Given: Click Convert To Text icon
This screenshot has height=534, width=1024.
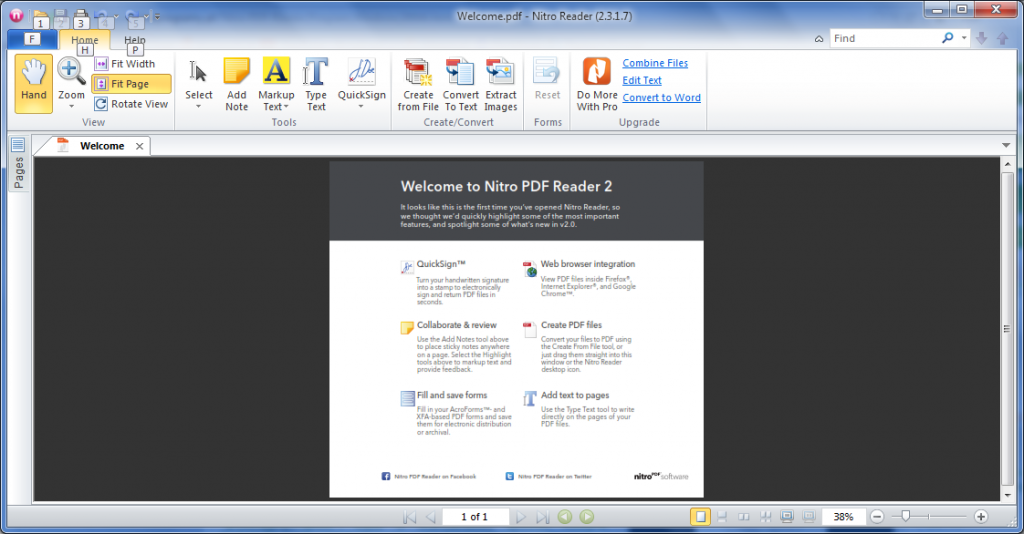Looking at the screenshot, I should coord(460,83).
